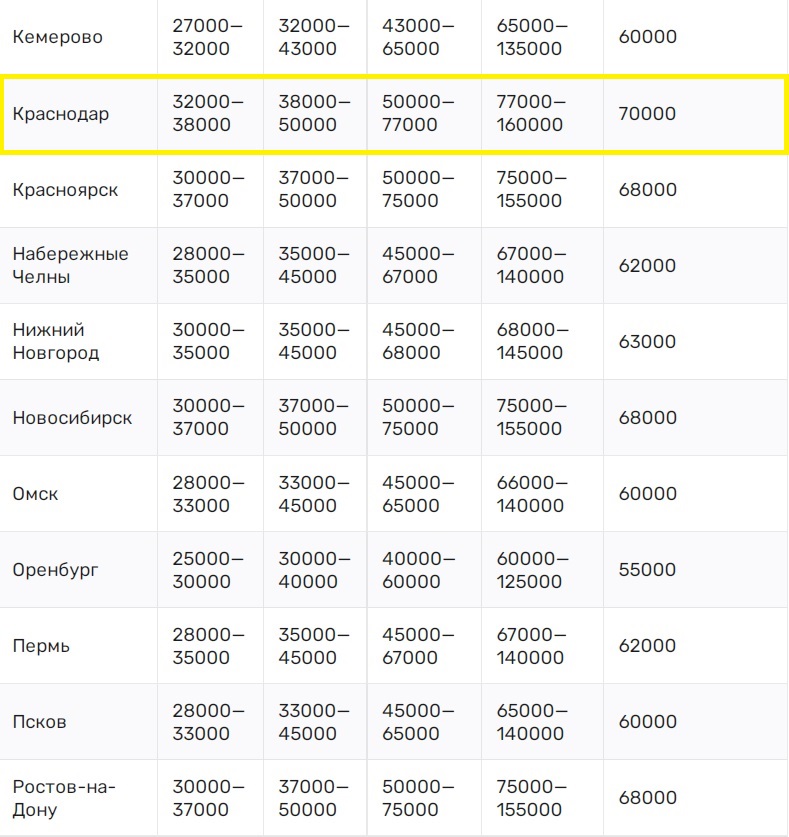
Task: Click the Красноярск city name
Action: pos(65,190)
